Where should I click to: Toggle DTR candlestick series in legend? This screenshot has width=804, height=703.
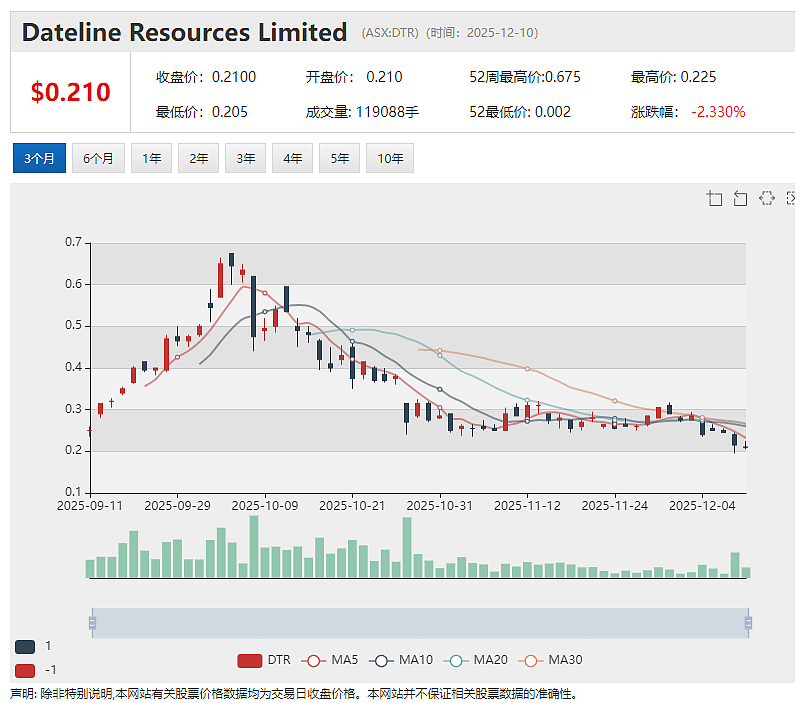(264, 660)
